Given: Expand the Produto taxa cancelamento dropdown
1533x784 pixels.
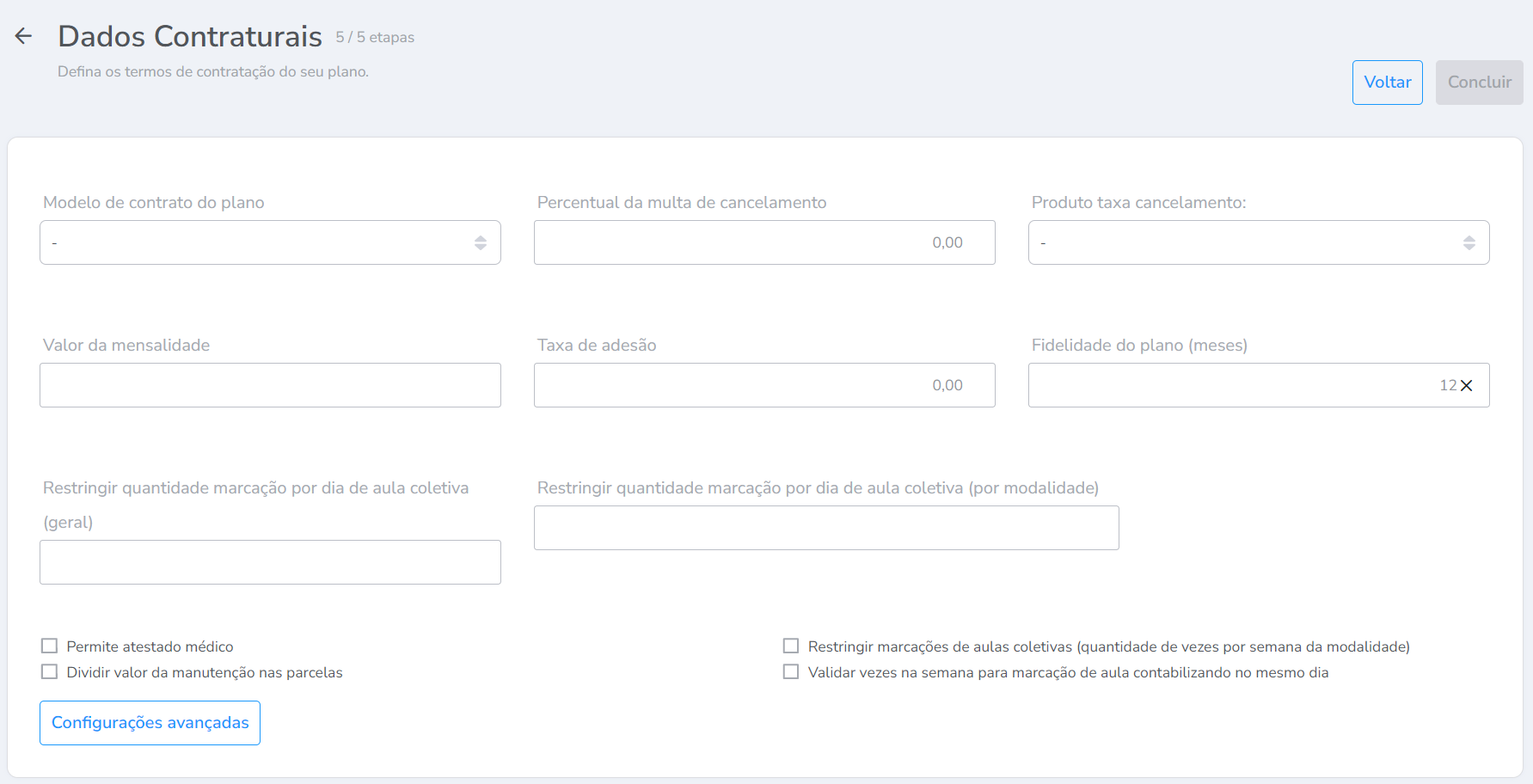Looking at the screenshot, I should coord(1247,243).
